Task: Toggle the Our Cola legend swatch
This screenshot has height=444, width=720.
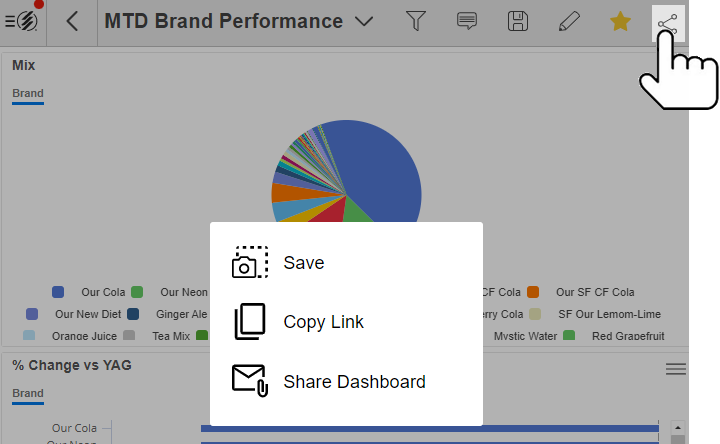Action: pyautogui.click(x=58, y=292)
